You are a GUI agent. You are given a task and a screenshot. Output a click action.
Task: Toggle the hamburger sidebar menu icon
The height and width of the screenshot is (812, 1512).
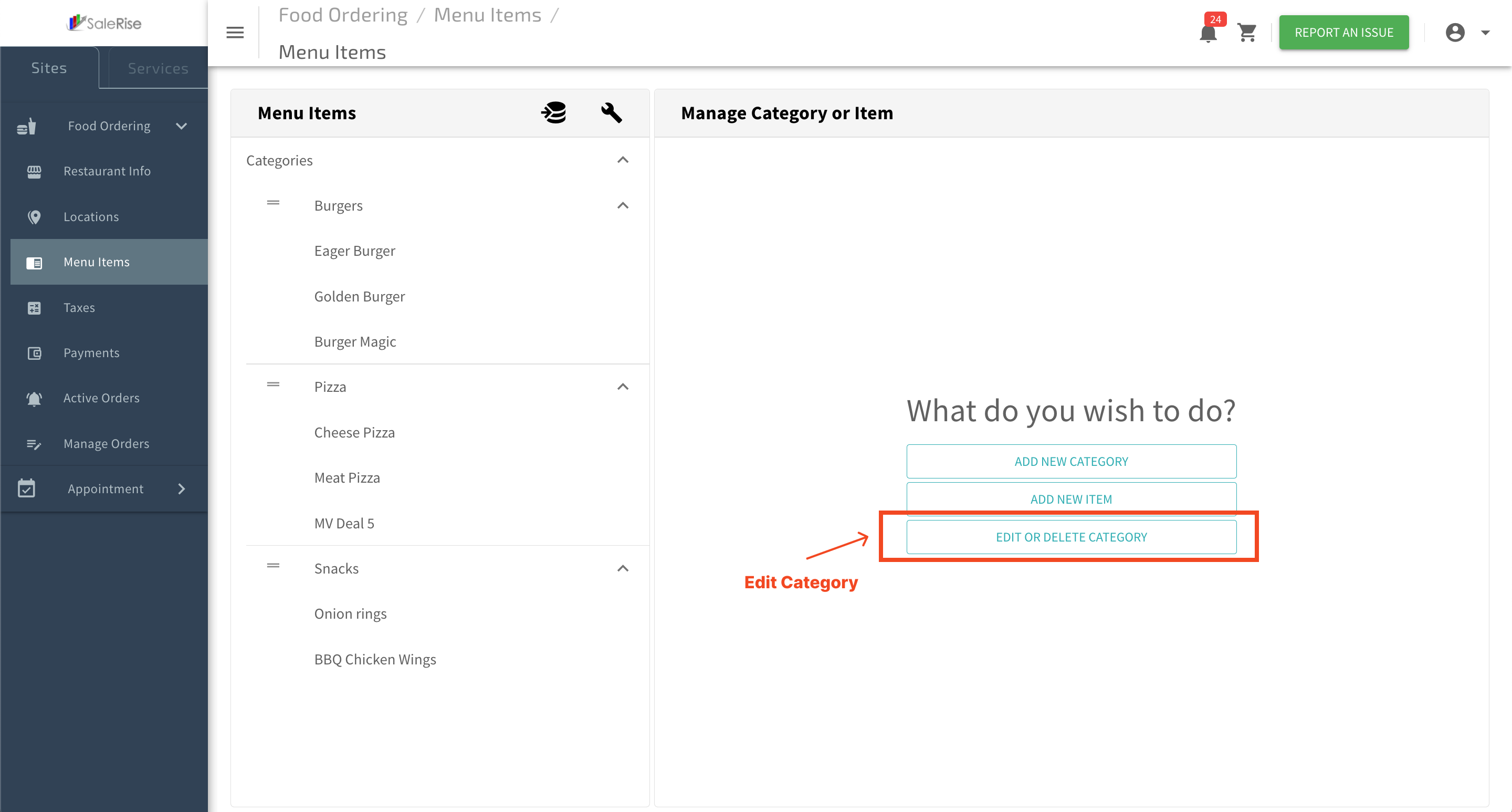pyautogui.click(x=235, y=32)
